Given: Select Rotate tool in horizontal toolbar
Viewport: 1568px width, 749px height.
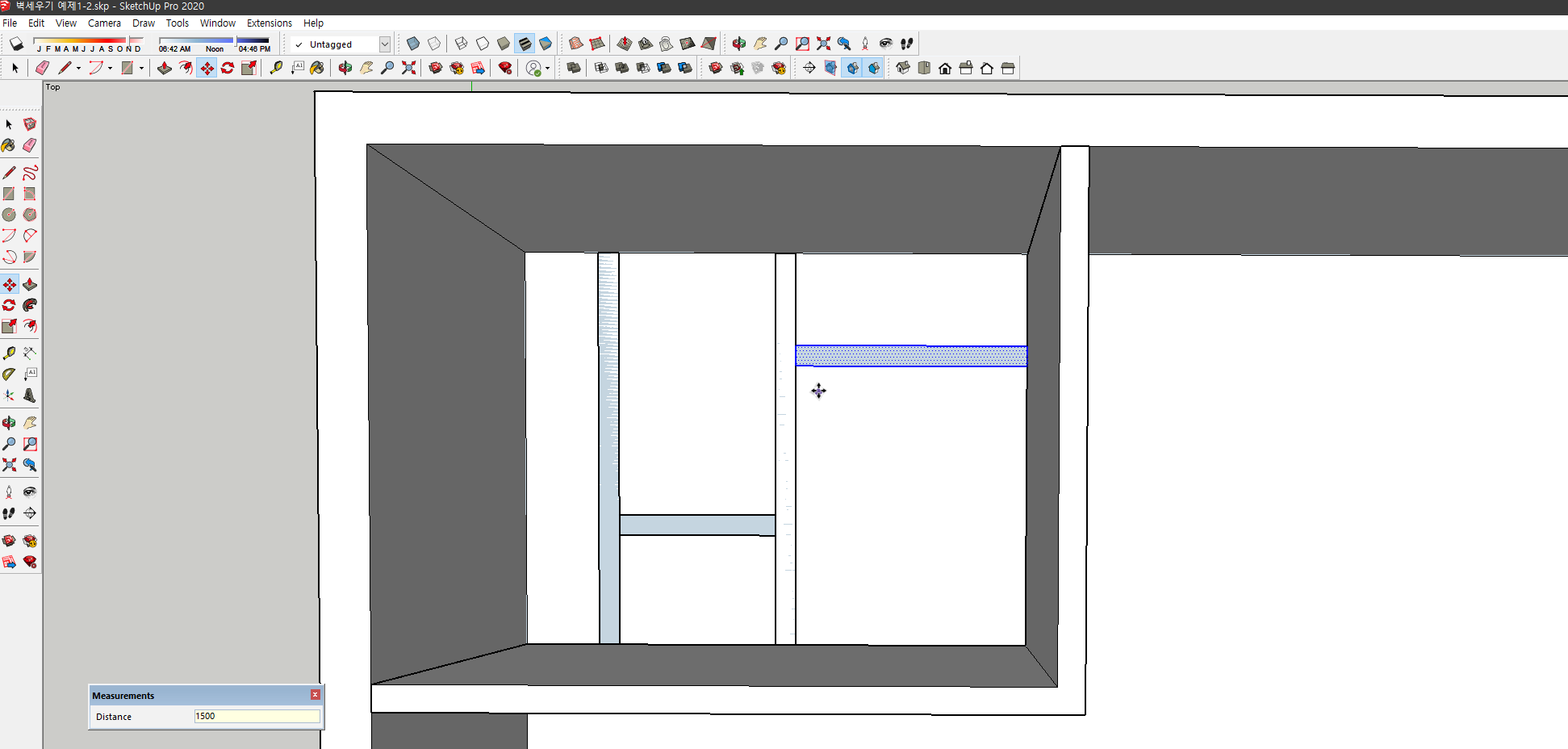Looking at the screenshot, I should tap(228, 68).
